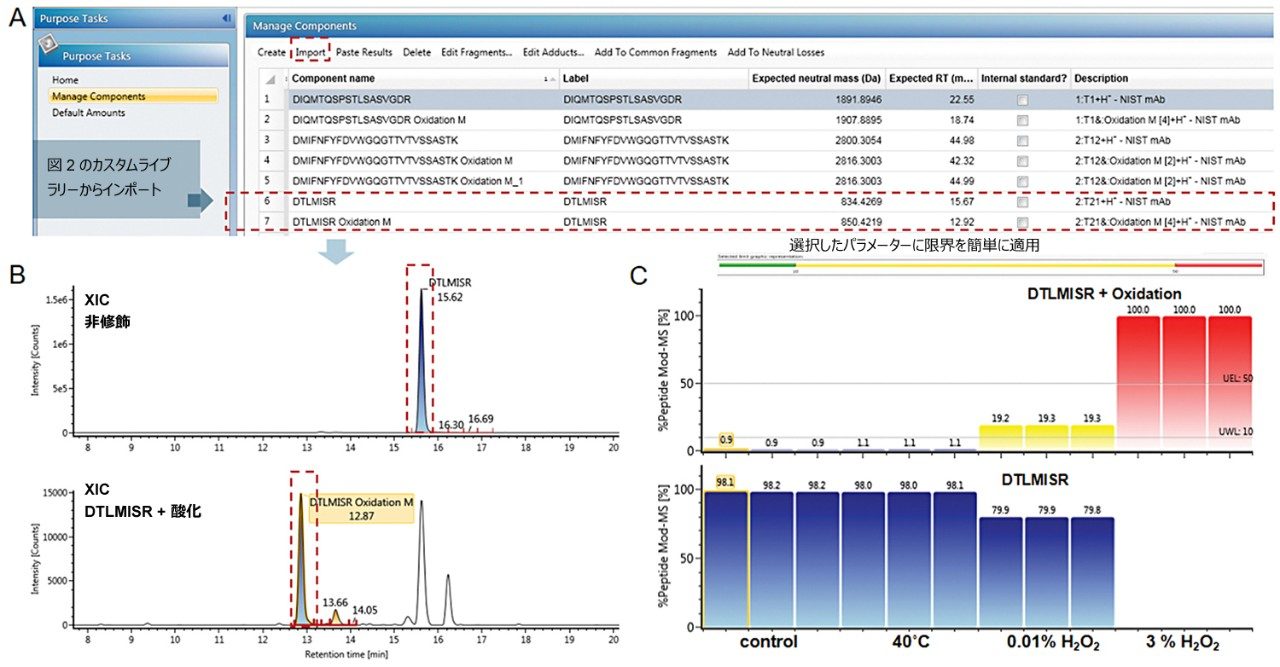Image resolution: width=1280 pixels, height=667 pixels.
Task: Click the 14.05 peak label in chromatogram
Action: (x=365, y=609)
